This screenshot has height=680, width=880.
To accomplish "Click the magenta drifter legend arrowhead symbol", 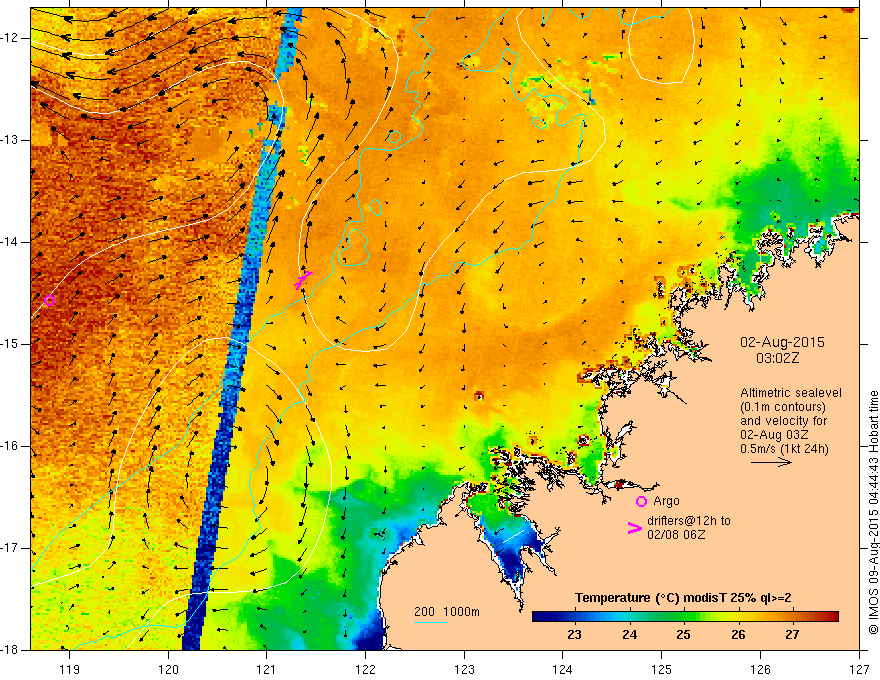I will (634, 528).
